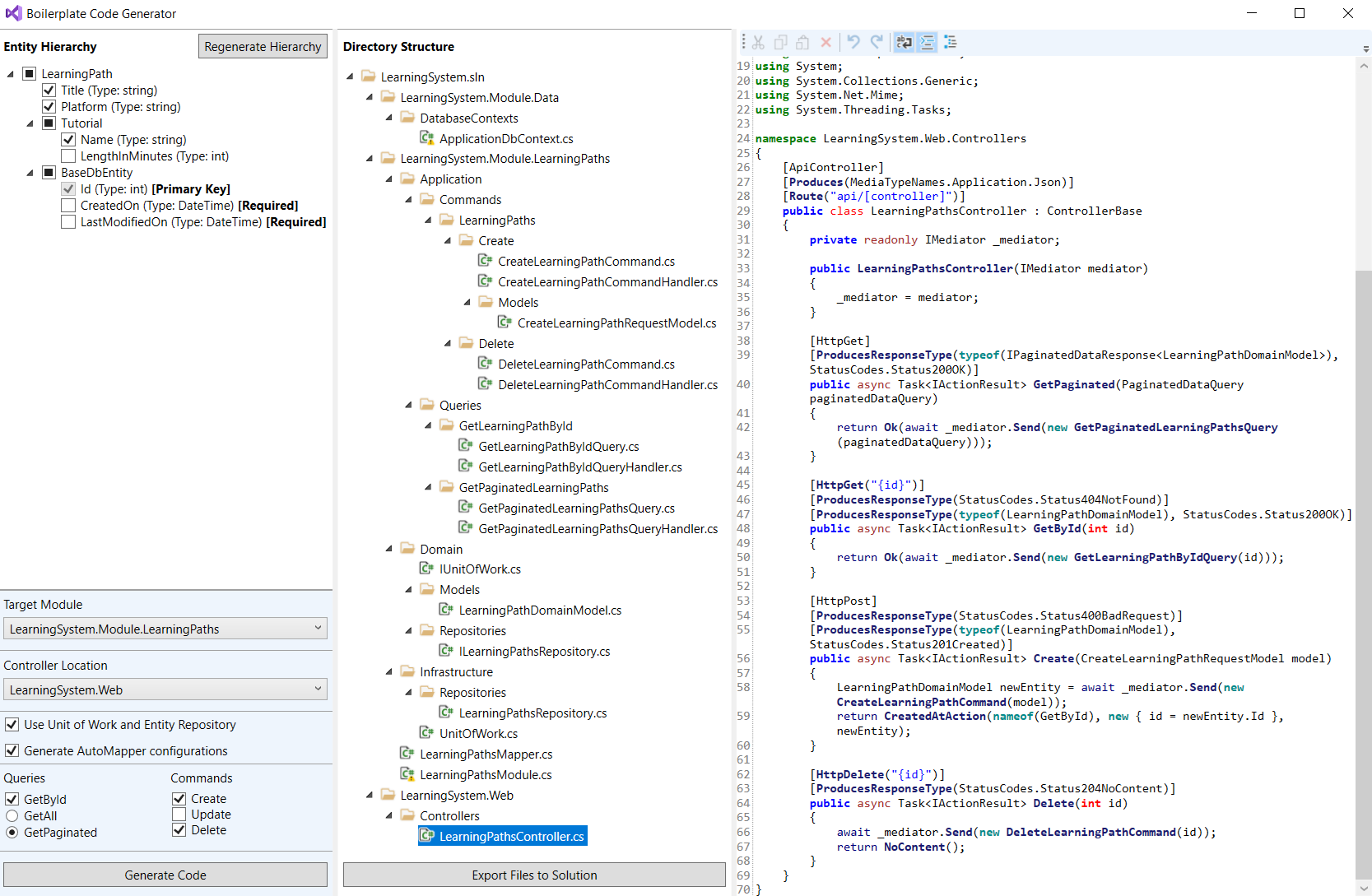Click the Controllers folder icon
This screenshot has width=1372, height=896.
click(407, 815)
